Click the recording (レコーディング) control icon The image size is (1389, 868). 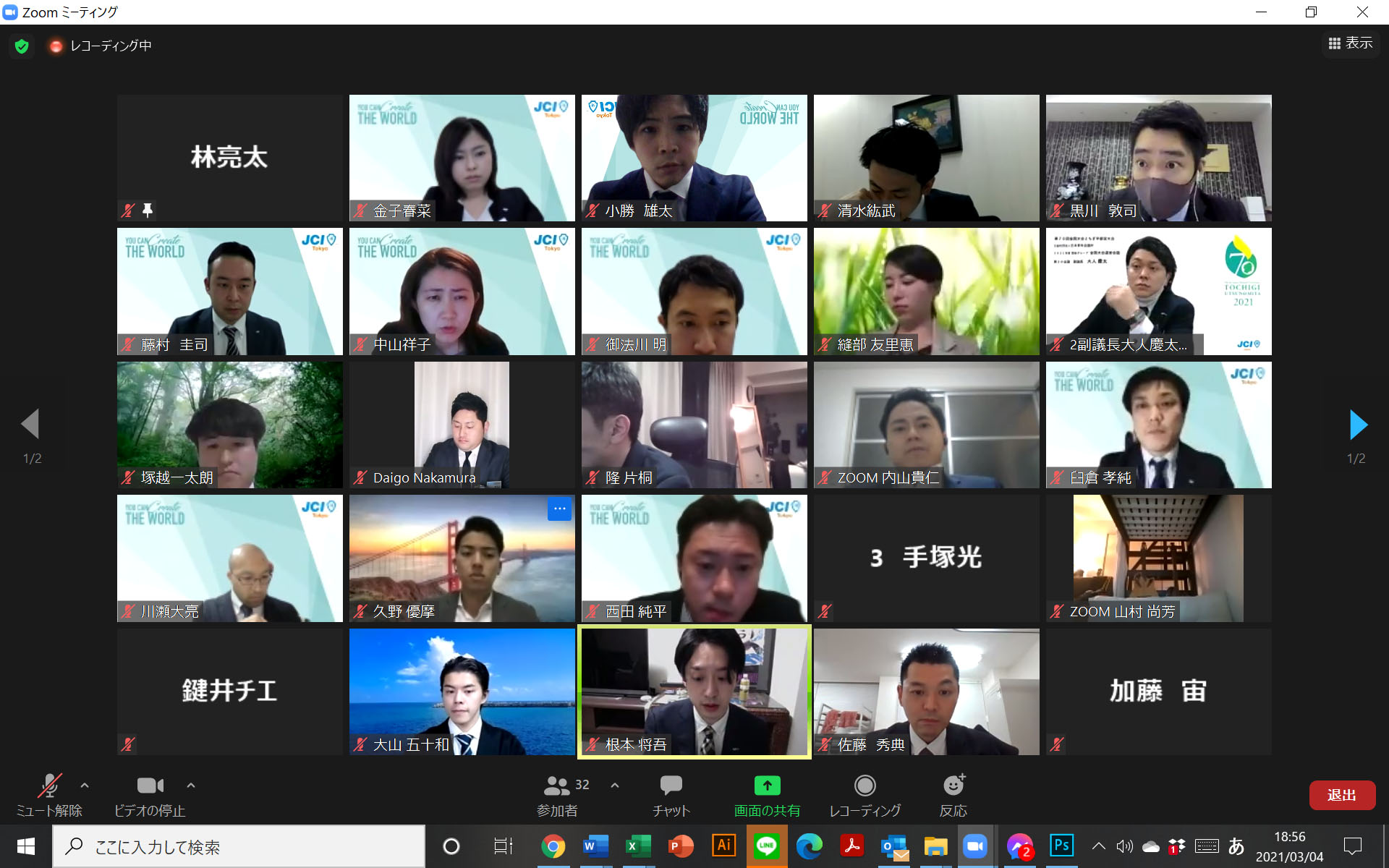865,786
